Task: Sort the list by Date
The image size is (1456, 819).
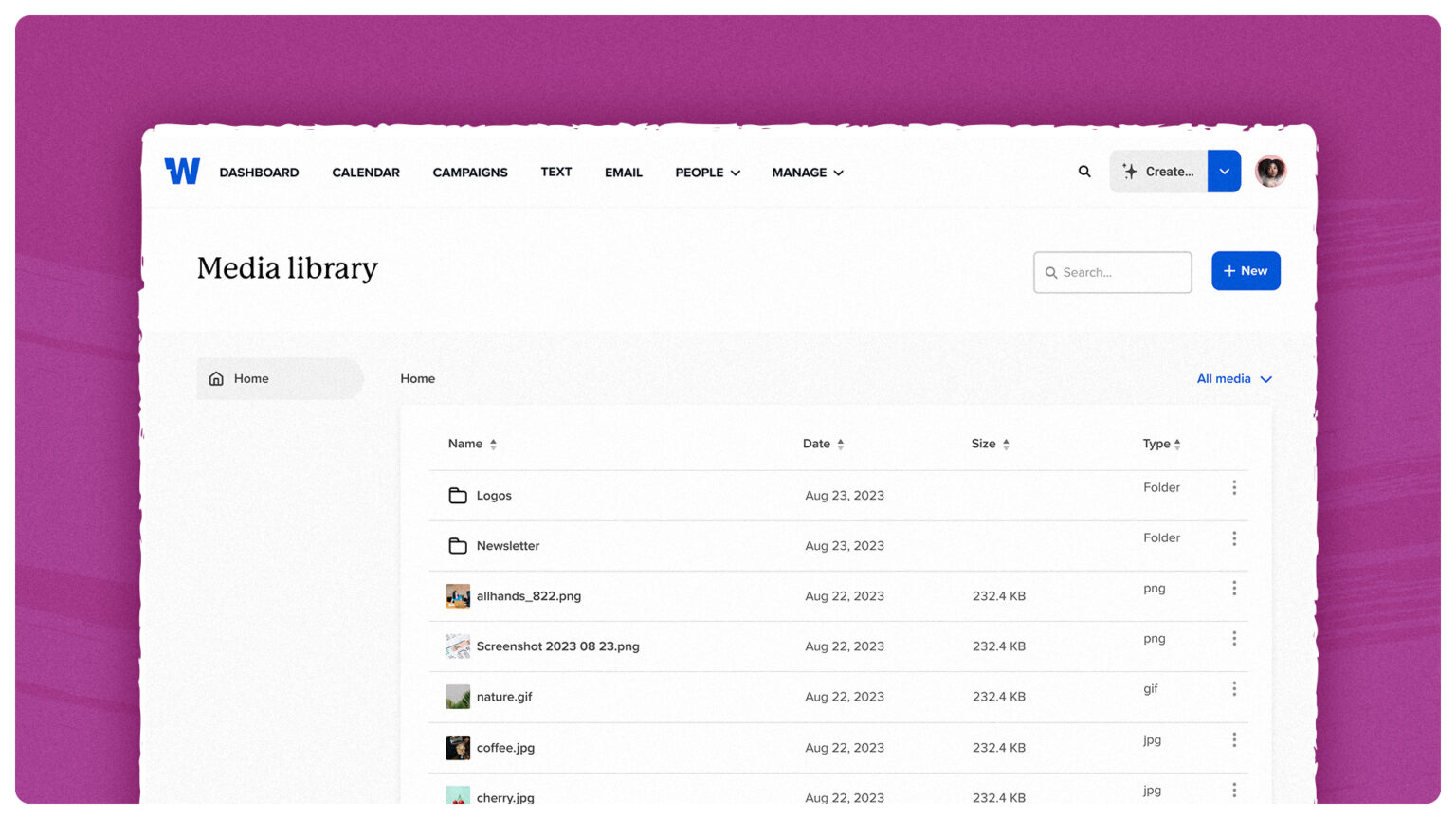Action: click(823, 444)
